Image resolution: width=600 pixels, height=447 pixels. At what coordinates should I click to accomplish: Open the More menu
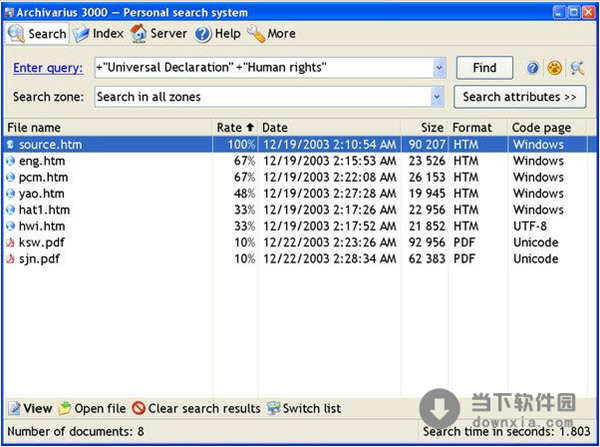(x=271, y=34)
